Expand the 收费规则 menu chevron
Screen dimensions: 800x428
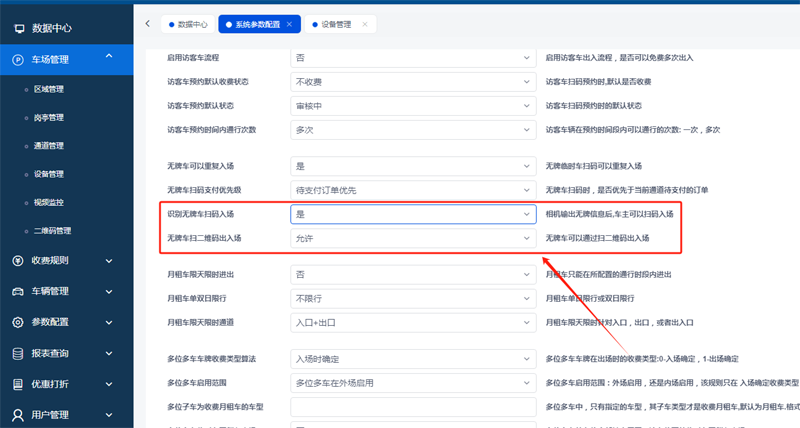pyautogui.click(x=109, y=261)
